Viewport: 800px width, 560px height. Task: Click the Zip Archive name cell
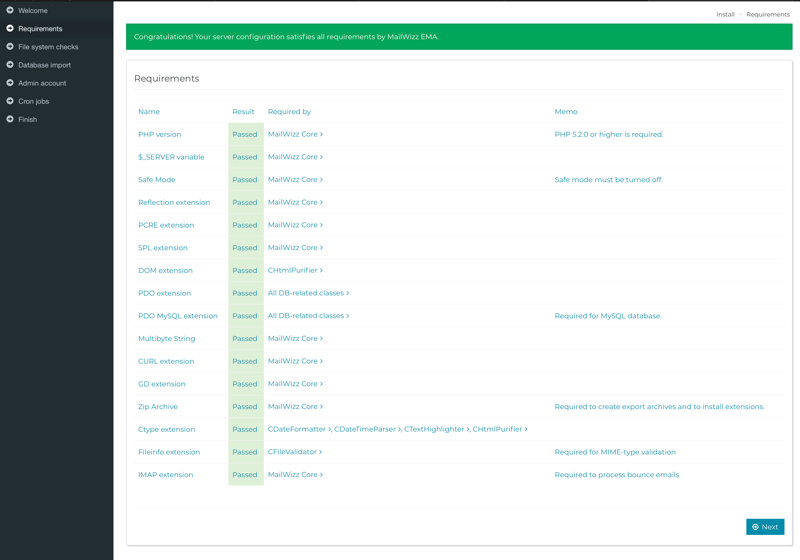[x=158, y=406]
